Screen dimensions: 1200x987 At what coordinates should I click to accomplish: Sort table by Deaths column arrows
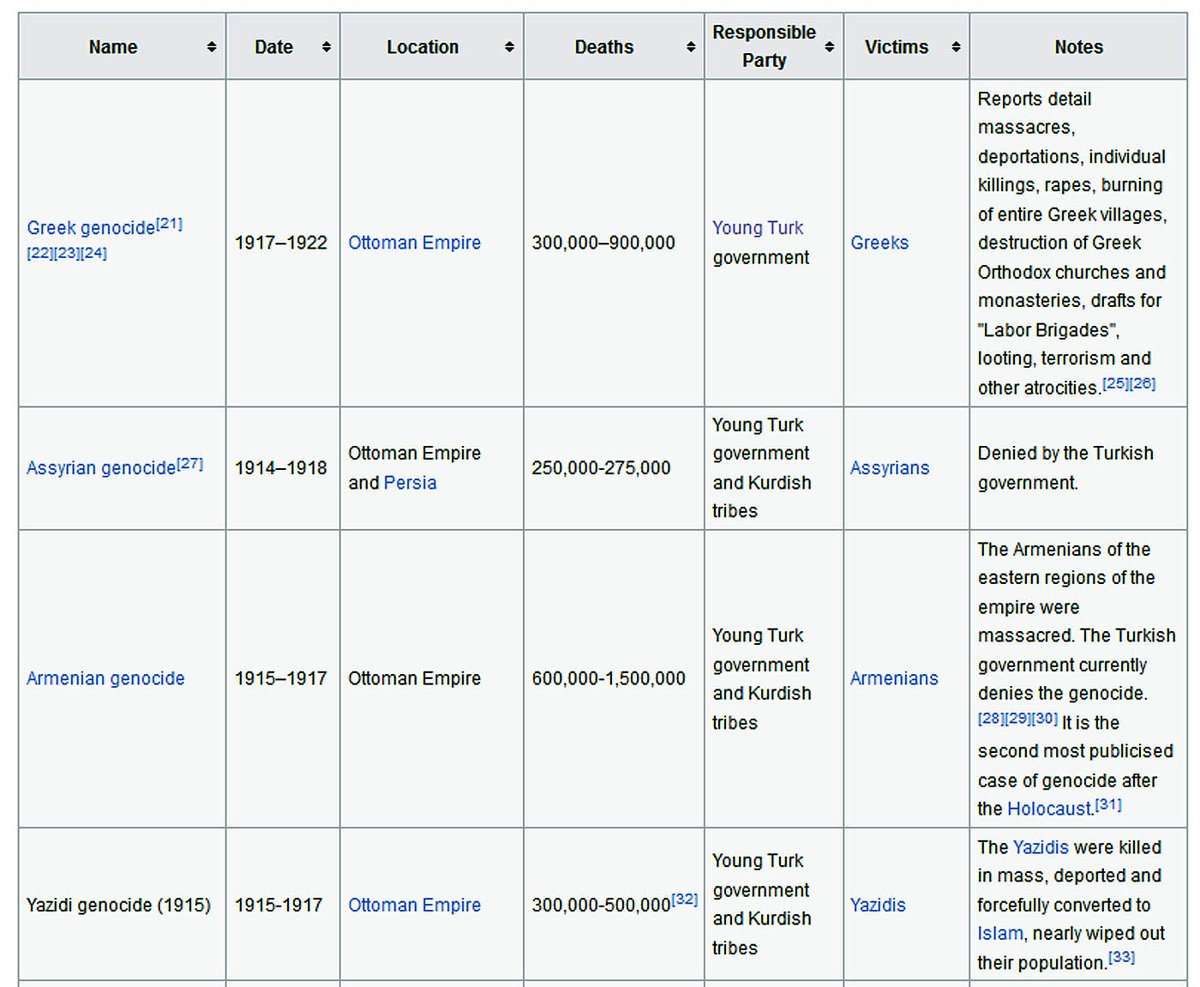click(x=691, y=47)
